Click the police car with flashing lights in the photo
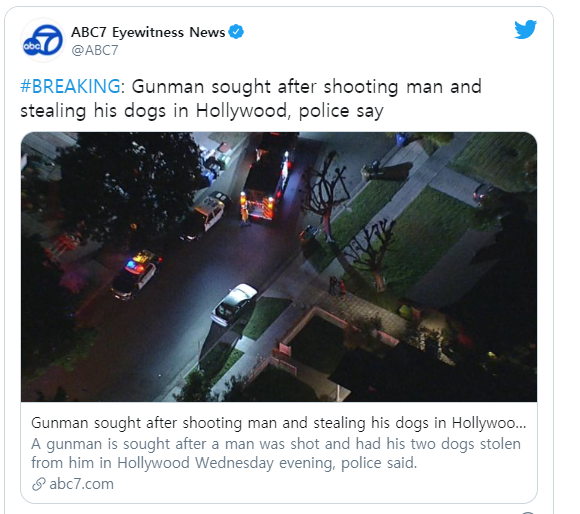The image size is (580, 514). pos(136,274)
